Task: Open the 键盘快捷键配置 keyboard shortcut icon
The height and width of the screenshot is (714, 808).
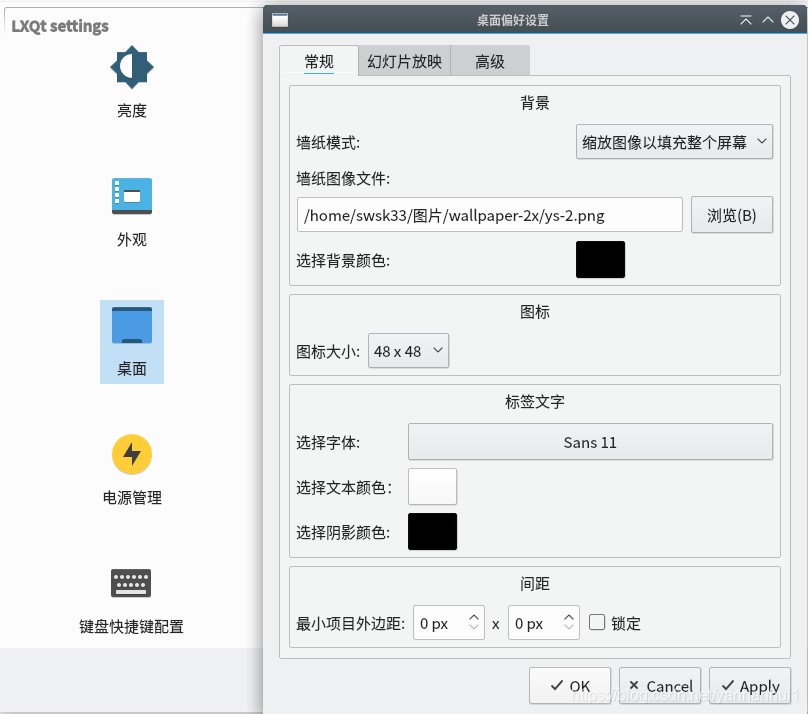Action: [x=131, y=601]
